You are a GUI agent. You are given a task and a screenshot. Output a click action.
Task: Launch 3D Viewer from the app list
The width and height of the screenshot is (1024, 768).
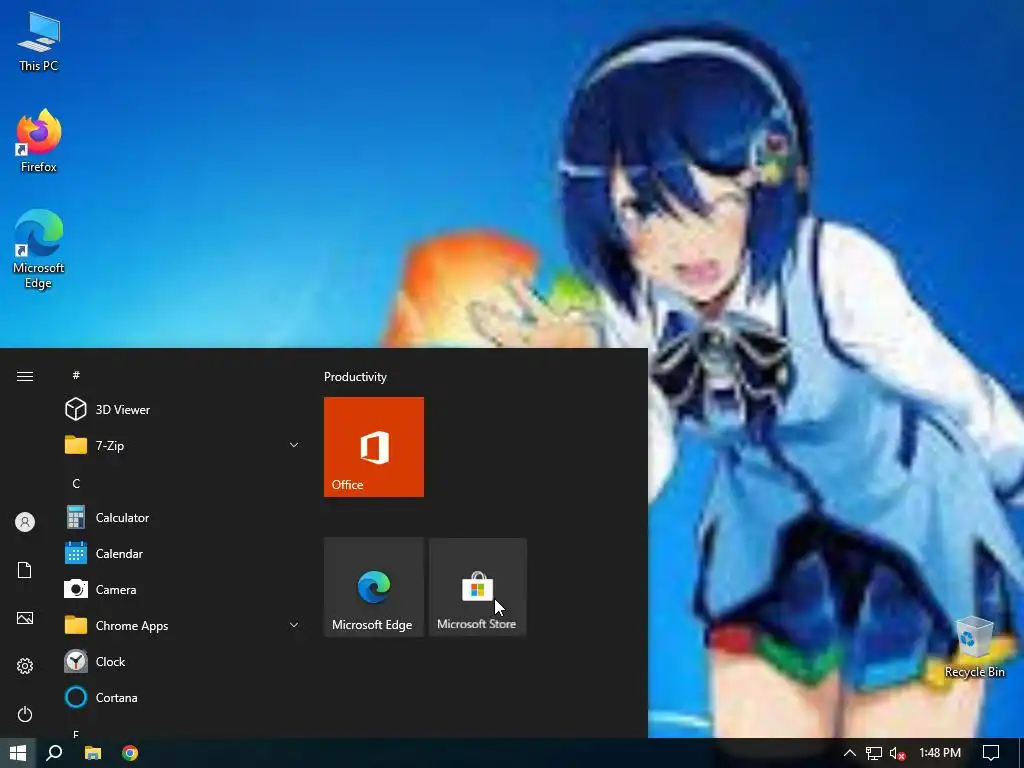pyautogui.click(x=183, y=409)
